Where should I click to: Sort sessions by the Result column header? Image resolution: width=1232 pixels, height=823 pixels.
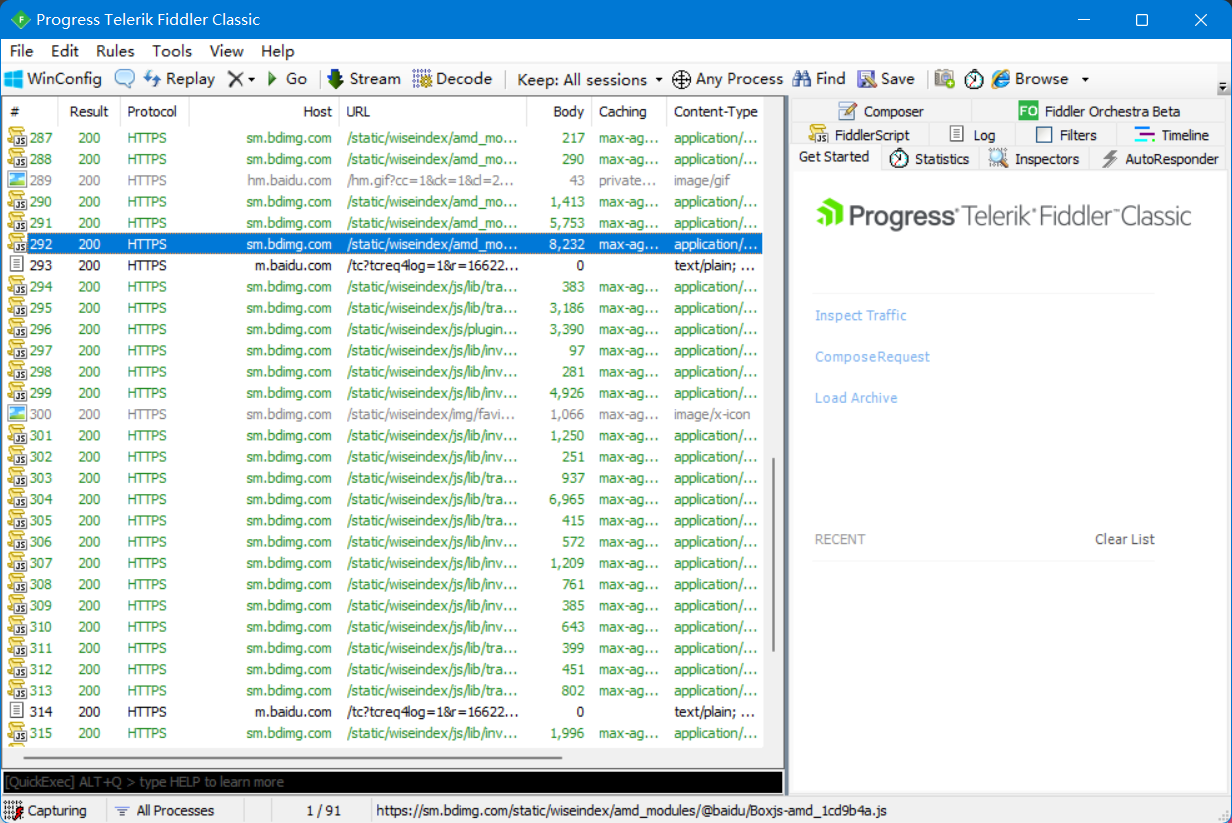89,112
